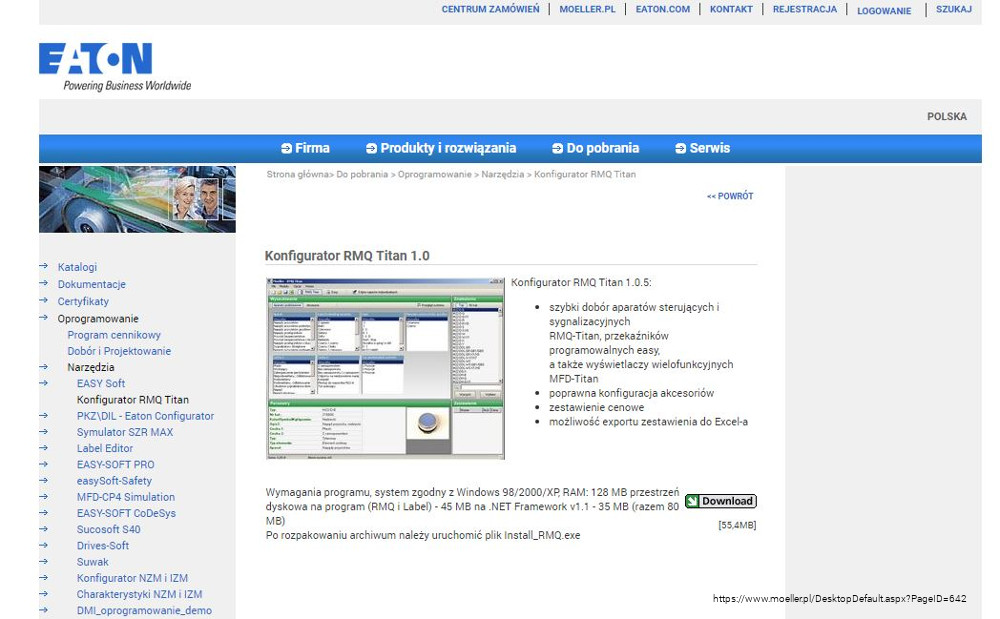Screen dimensions: 1000x619
Task: Click Oprogramowanie in breadcrumb
Action: click(x=434, y=174)
